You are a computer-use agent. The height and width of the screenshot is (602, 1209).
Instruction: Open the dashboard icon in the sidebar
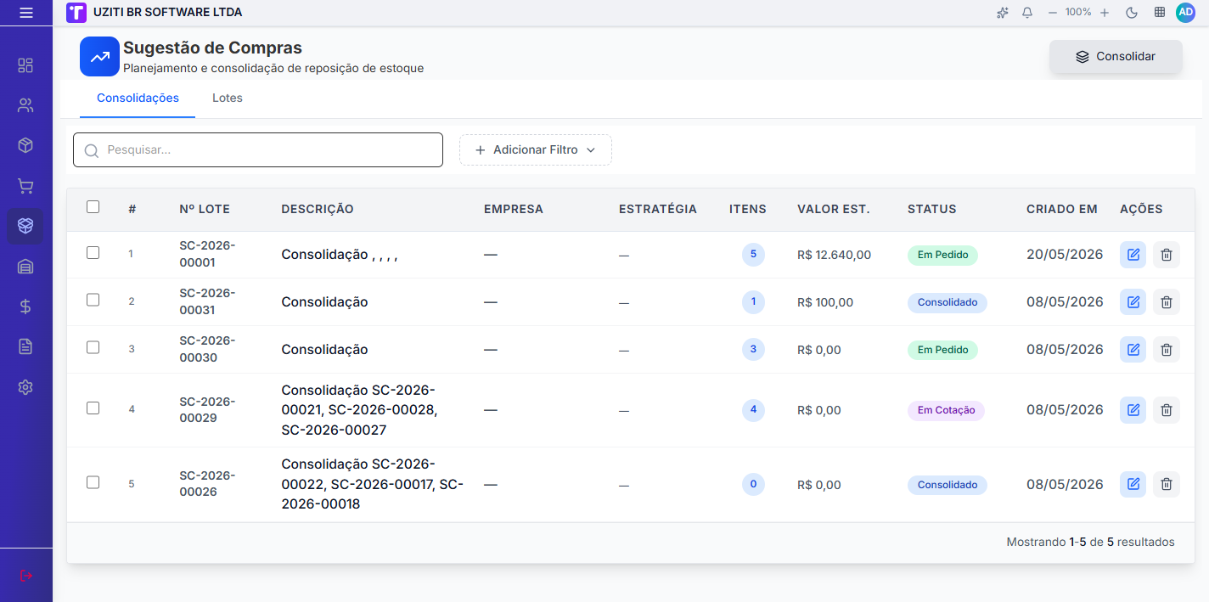26,65
